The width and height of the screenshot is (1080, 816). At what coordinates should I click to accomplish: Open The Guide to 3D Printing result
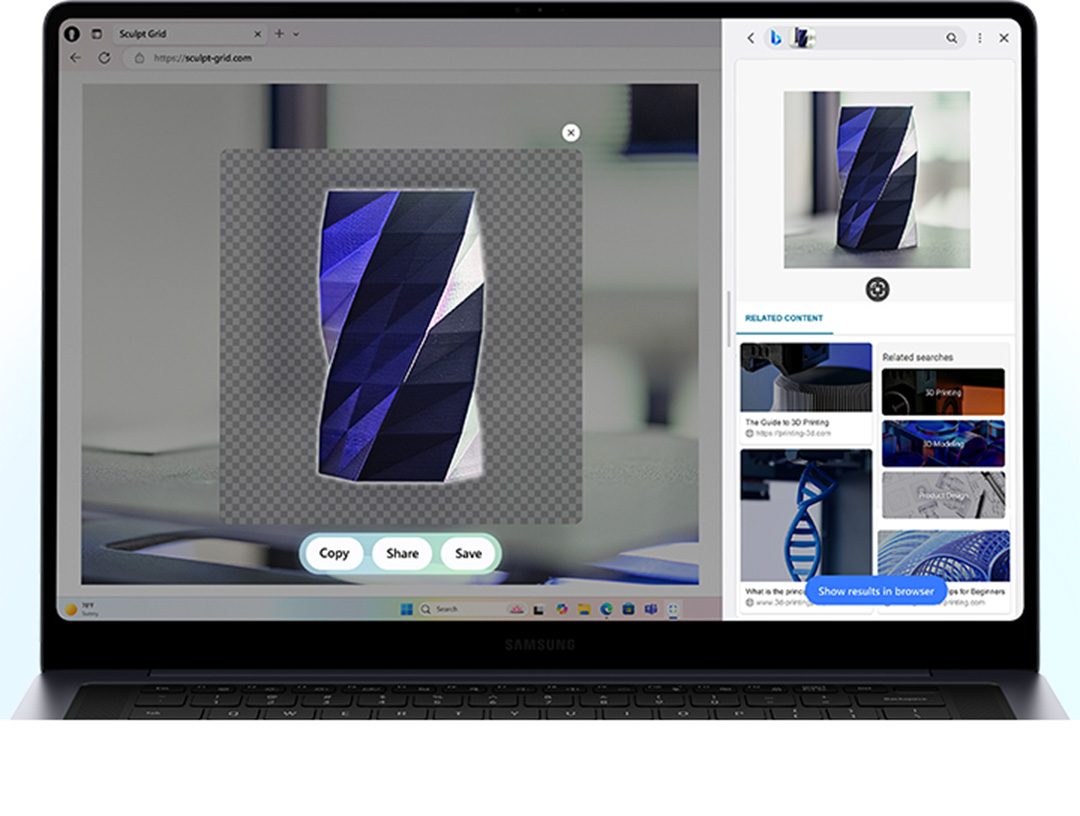pos(806,393)
